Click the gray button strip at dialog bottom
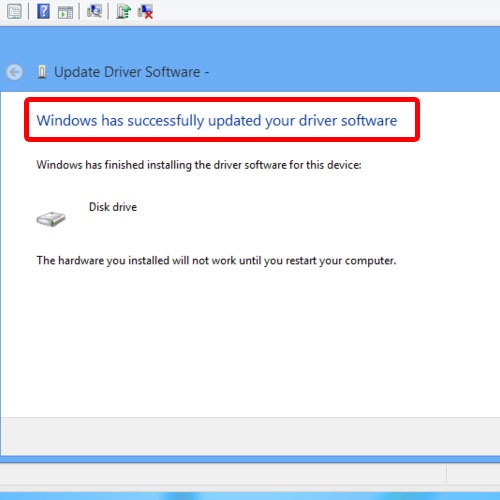The image size is (500, 500). (250, 436)
